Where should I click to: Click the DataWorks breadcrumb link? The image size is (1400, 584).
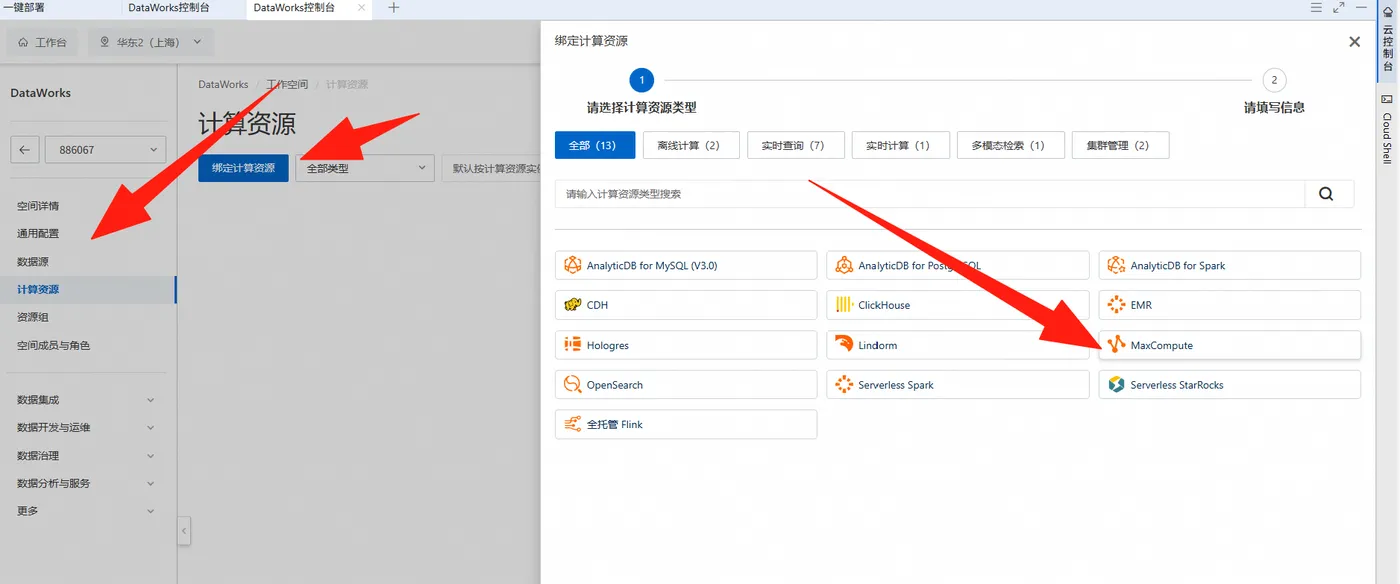(223, 85)
